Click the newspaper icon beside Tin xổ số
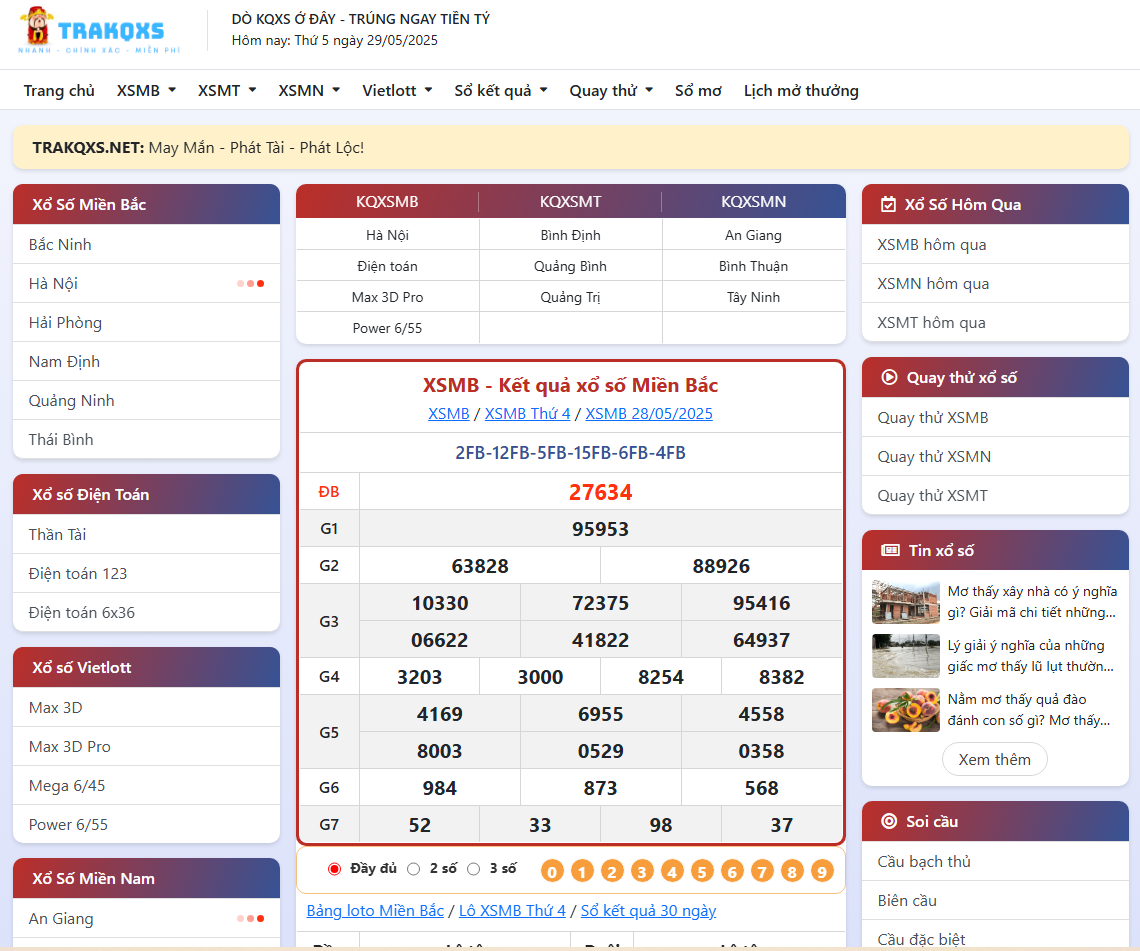This screenshot has width=1140, height=951. [889, 551]
